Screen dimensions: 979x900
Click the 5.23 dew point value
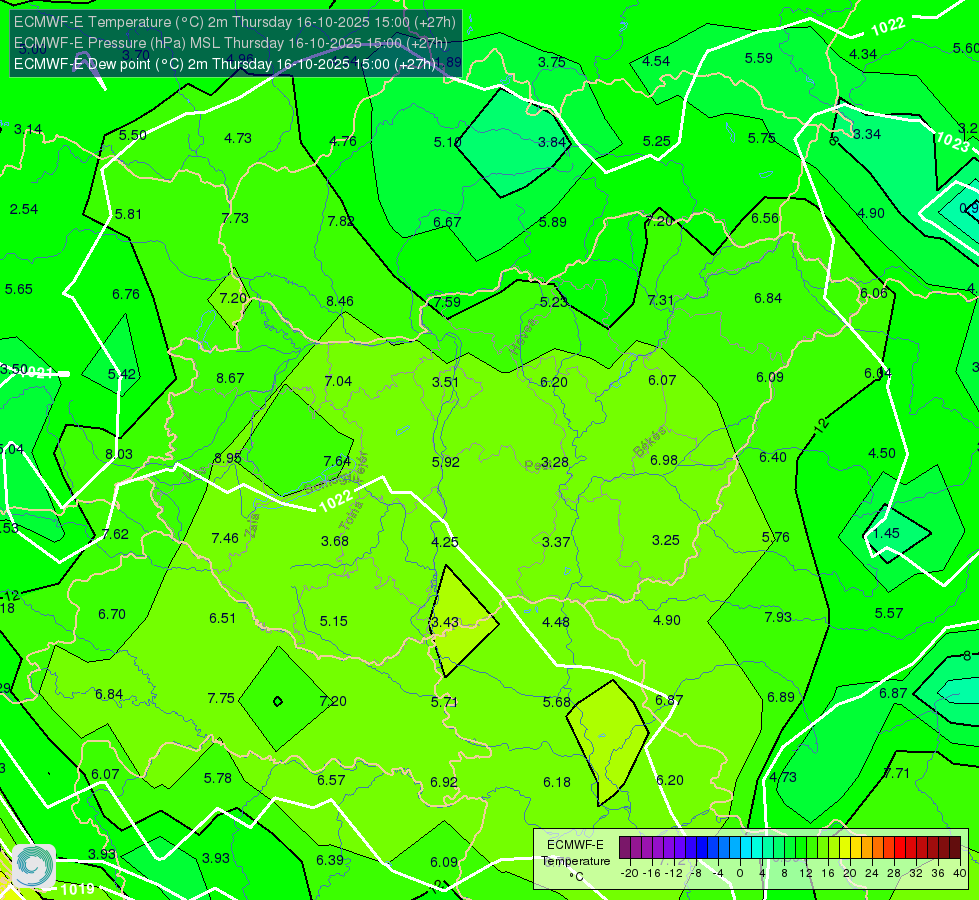554,302
